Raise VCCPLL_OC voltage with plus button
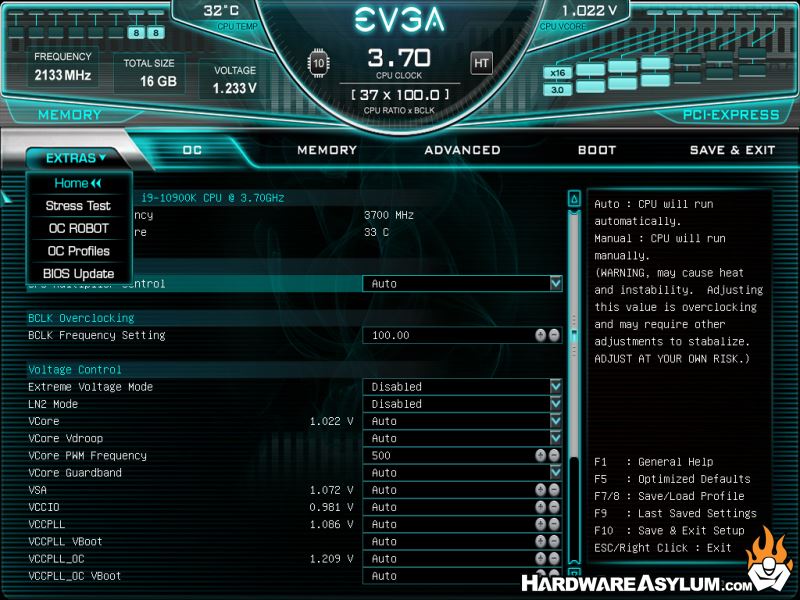800x600 pixels. [x=541, y=559]
